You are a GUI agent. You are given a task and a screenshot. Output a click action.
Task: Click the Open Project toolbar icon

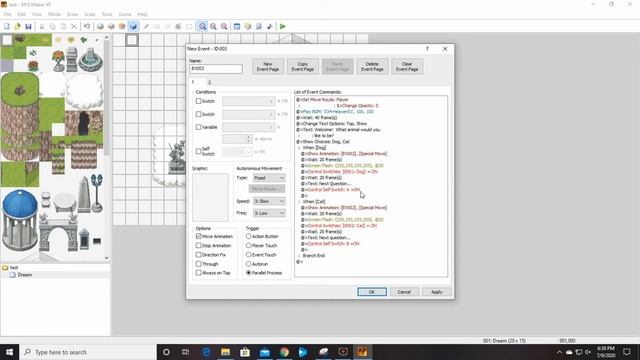[x=18, y=27]
